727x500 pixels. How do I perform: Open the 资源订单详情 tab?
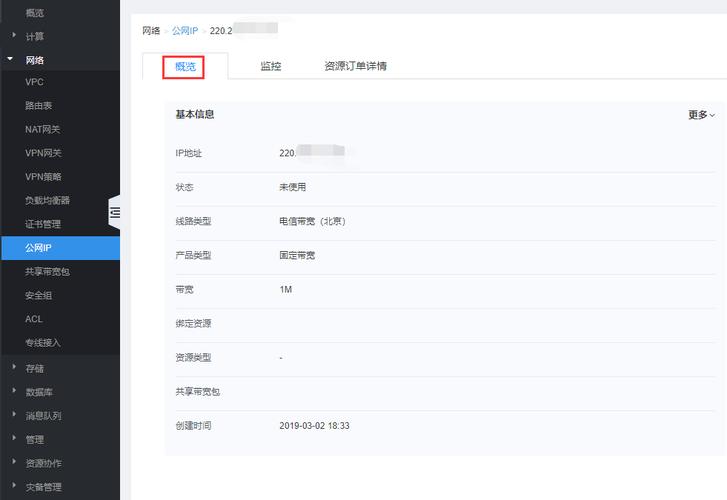click(356, 66)
